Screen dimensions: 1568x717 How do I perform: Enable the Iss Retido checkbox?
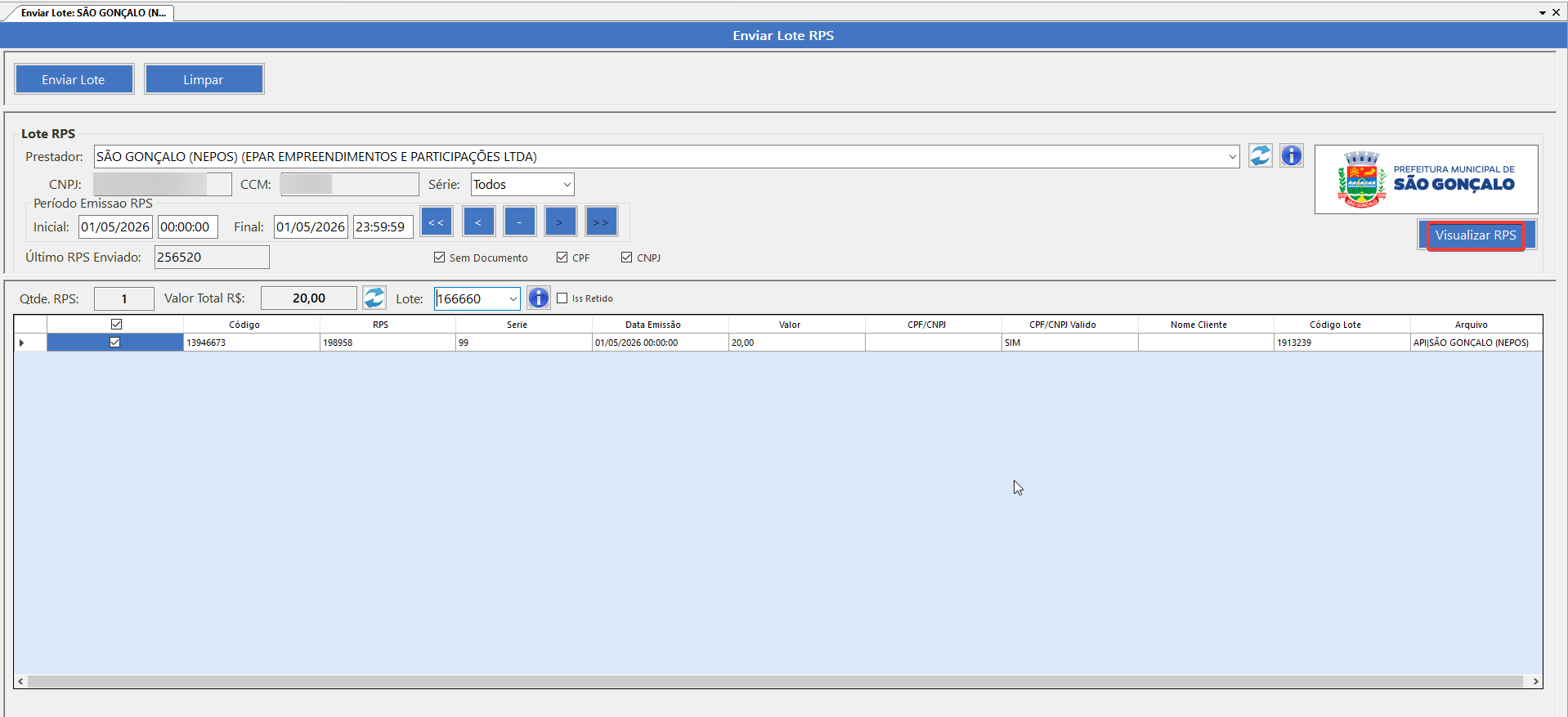pyautogui.click(x=562, y=298)
